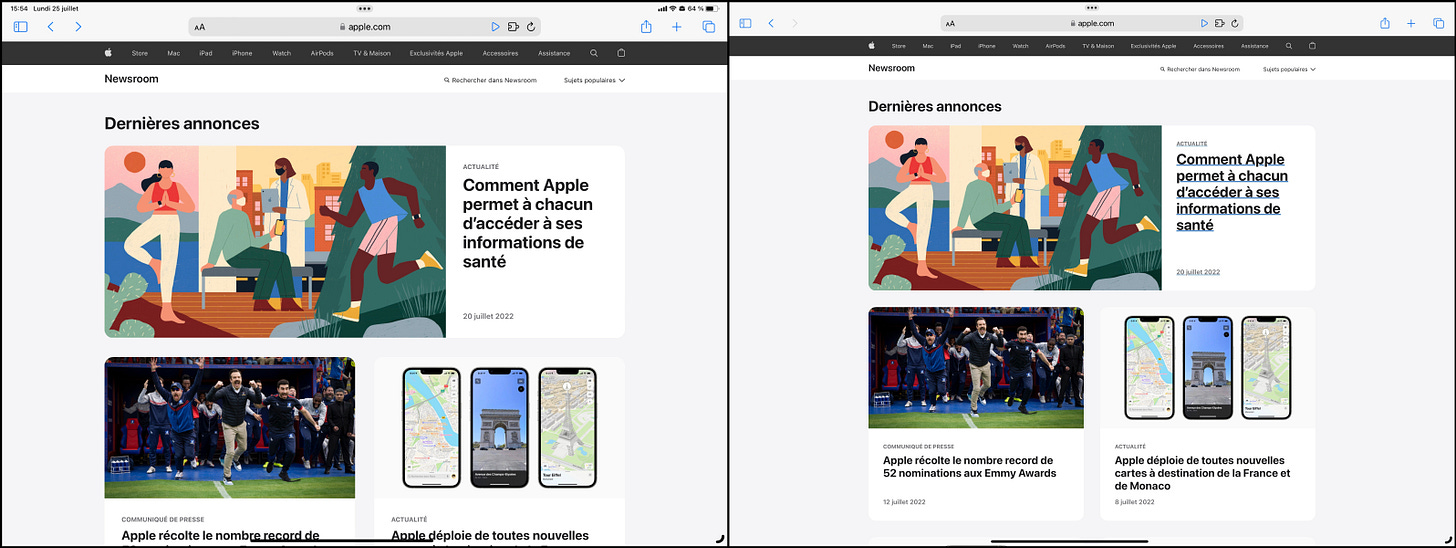Click battery indicator in left status bar
Viewport: 1456px width, 548px height.
point(714,8)
